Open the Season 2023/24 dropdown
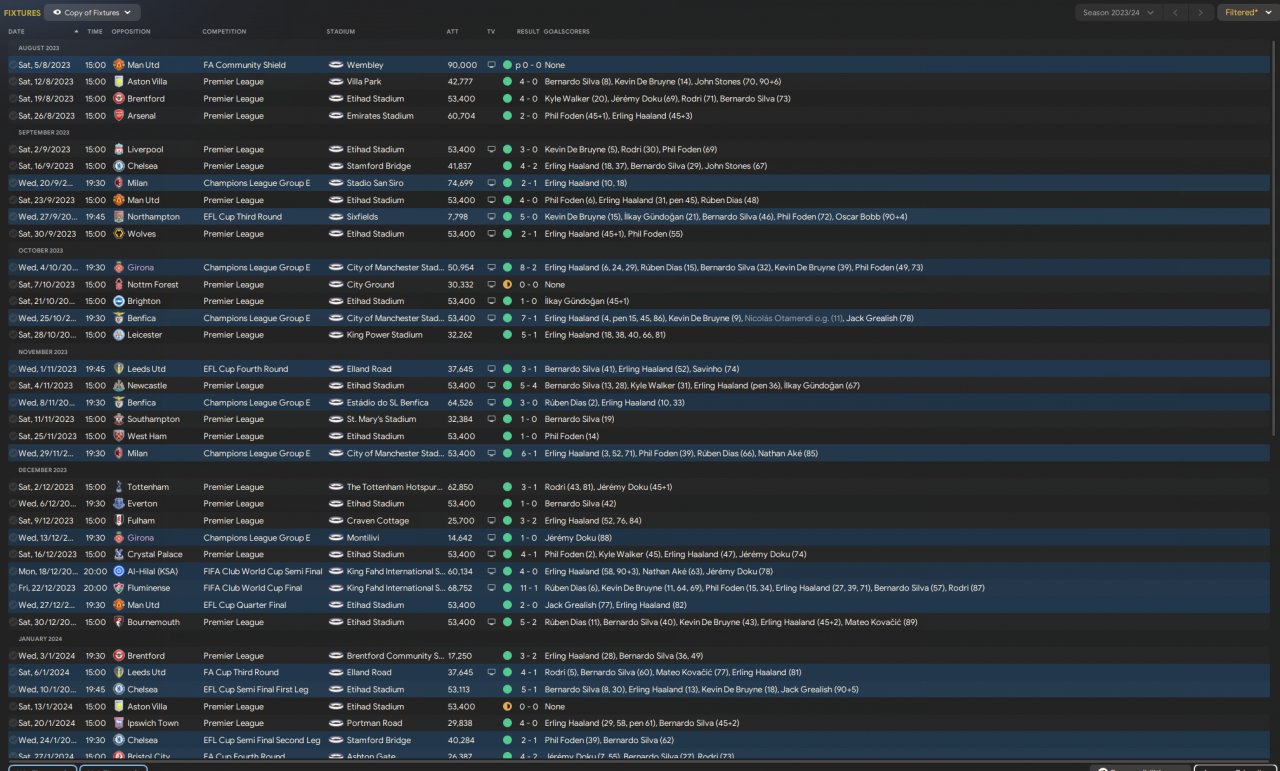This screenshot has height=771, width=1280. tap(1118, 13)
